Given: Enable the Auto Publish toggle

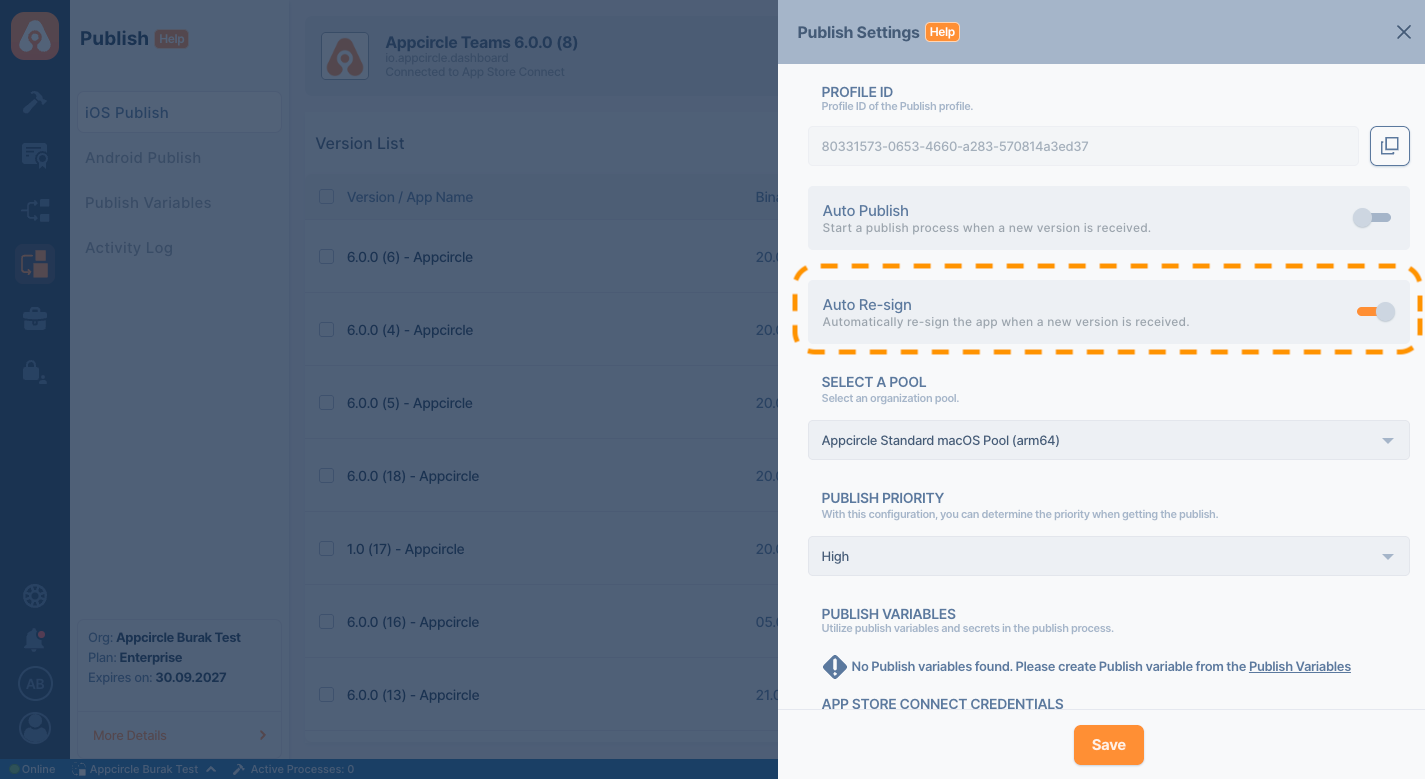Looking at the screenshot, I should pos(1371,218).
